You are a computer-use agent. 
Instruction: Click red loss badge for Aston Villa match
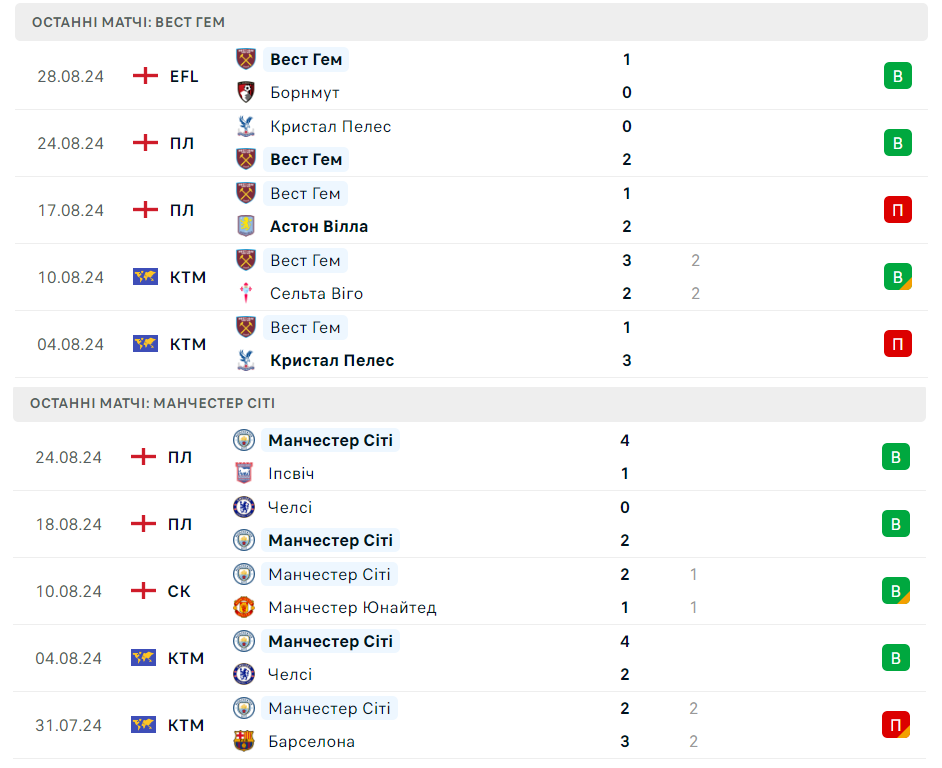897,210
